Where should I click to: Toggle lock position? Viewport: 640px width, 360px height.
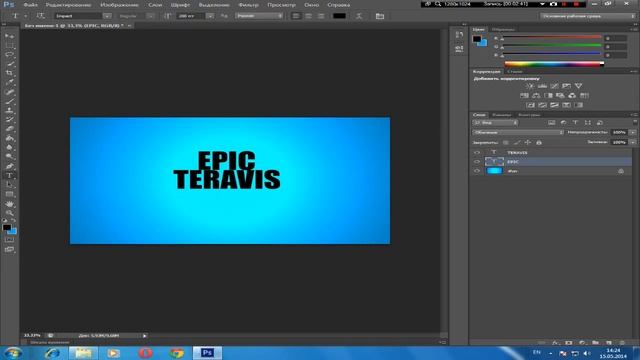(x=528, y=142)
